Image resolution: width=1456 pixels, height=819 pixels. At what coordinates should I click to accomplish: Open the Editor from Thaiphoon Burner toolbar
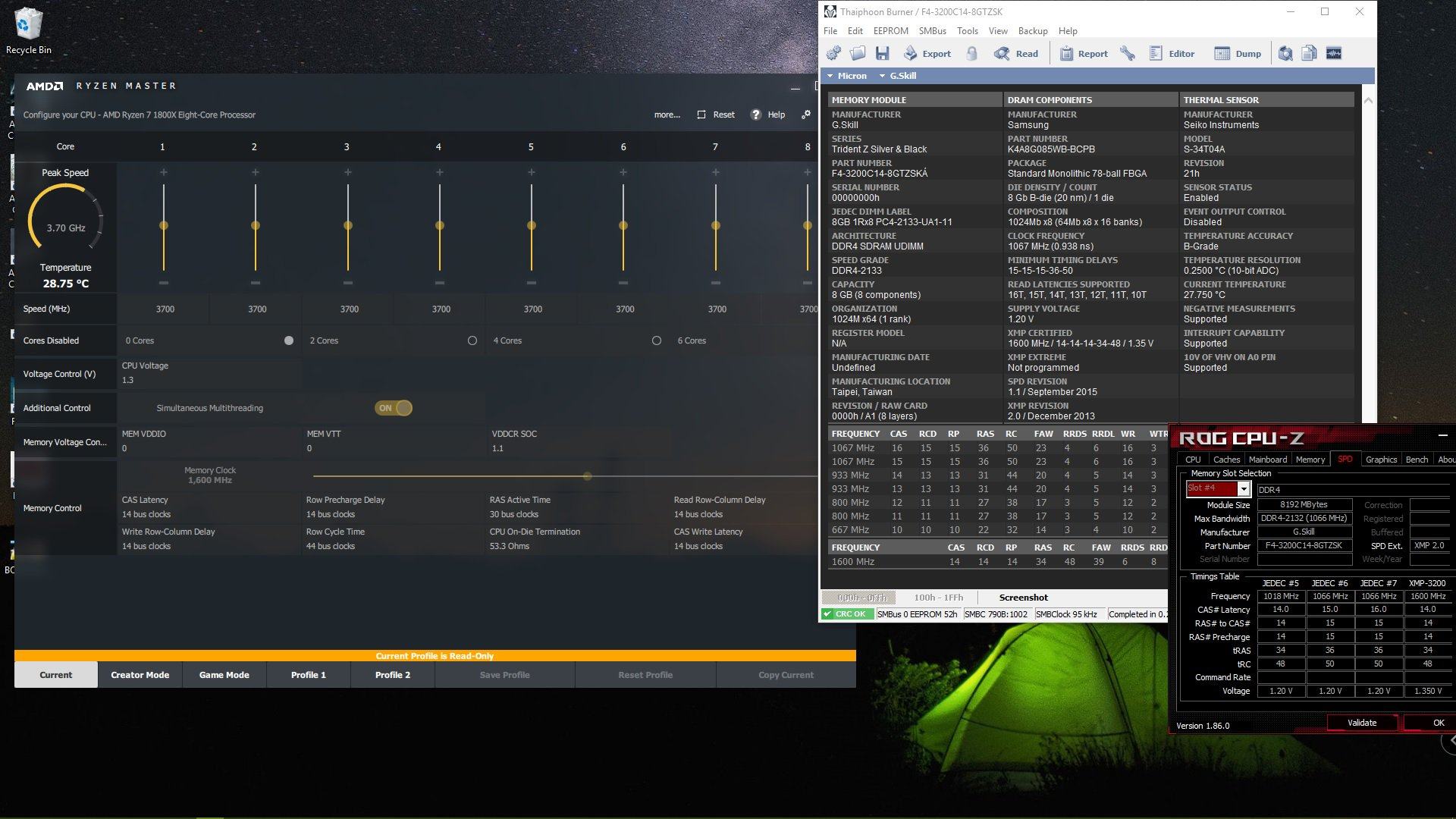(1172, 53)
